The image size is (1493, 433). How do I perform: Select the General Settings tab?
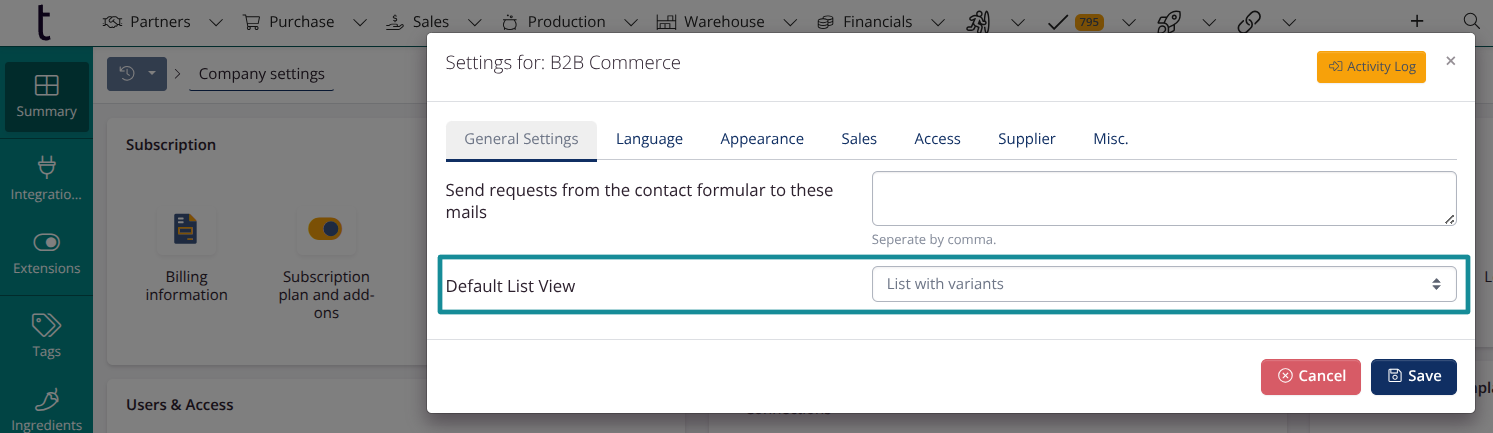(x=521, y=140)
